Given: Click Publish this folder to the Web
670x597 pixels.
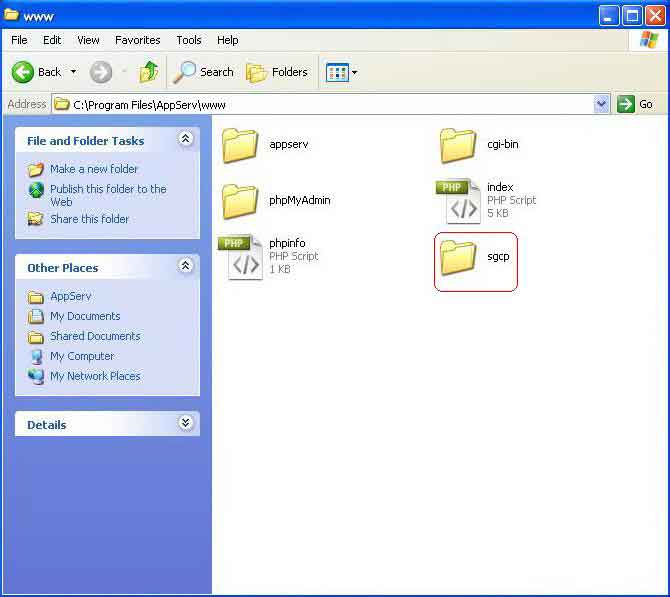Looking at the screenshot, I should [x=108, y=195].
